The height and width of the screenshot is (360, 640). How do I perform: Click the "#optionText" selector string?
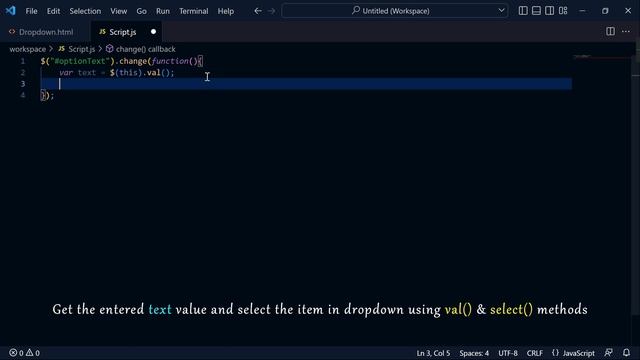tap(80, 61)
